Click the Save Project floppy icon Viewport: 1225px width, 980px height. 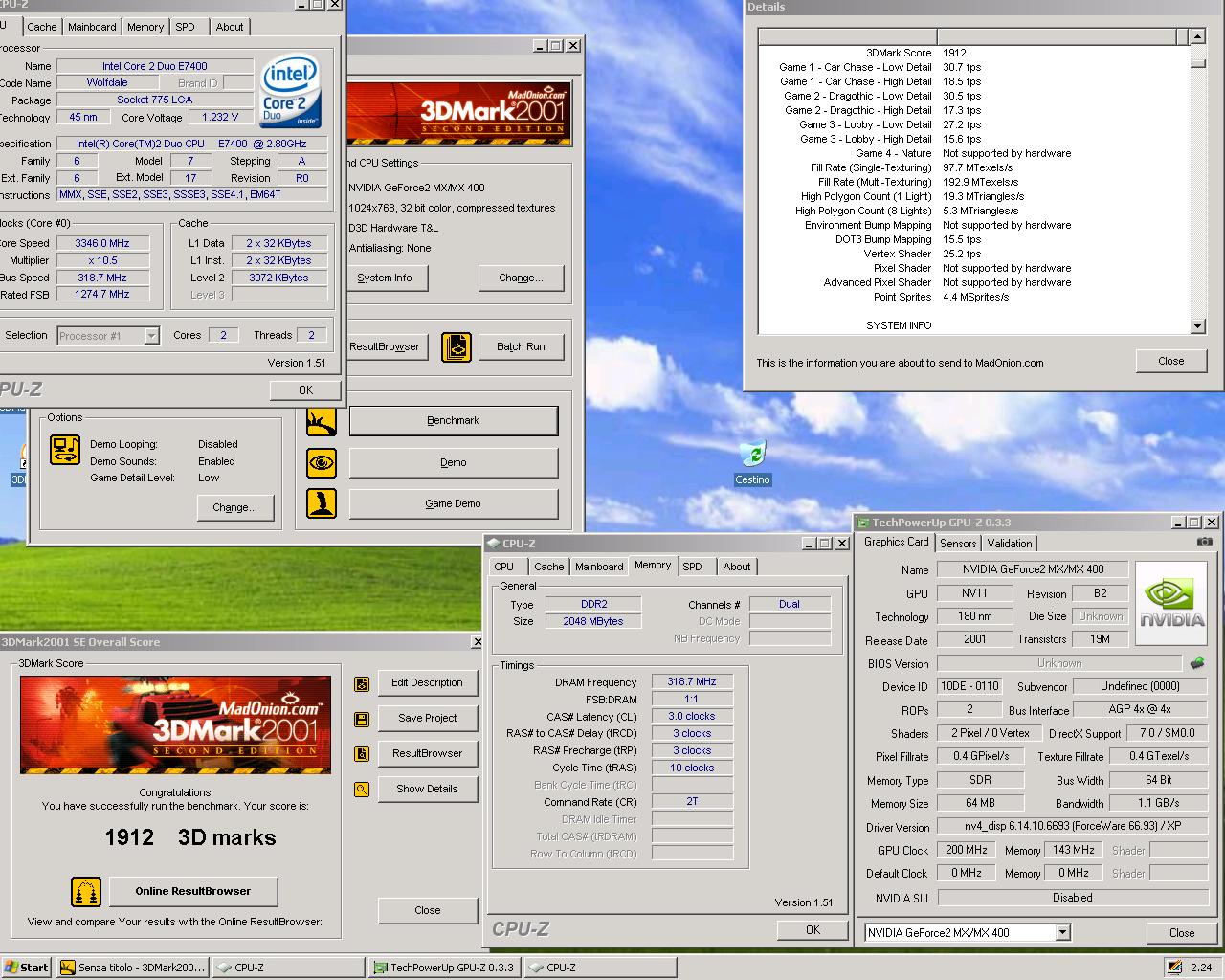point(362,719)
